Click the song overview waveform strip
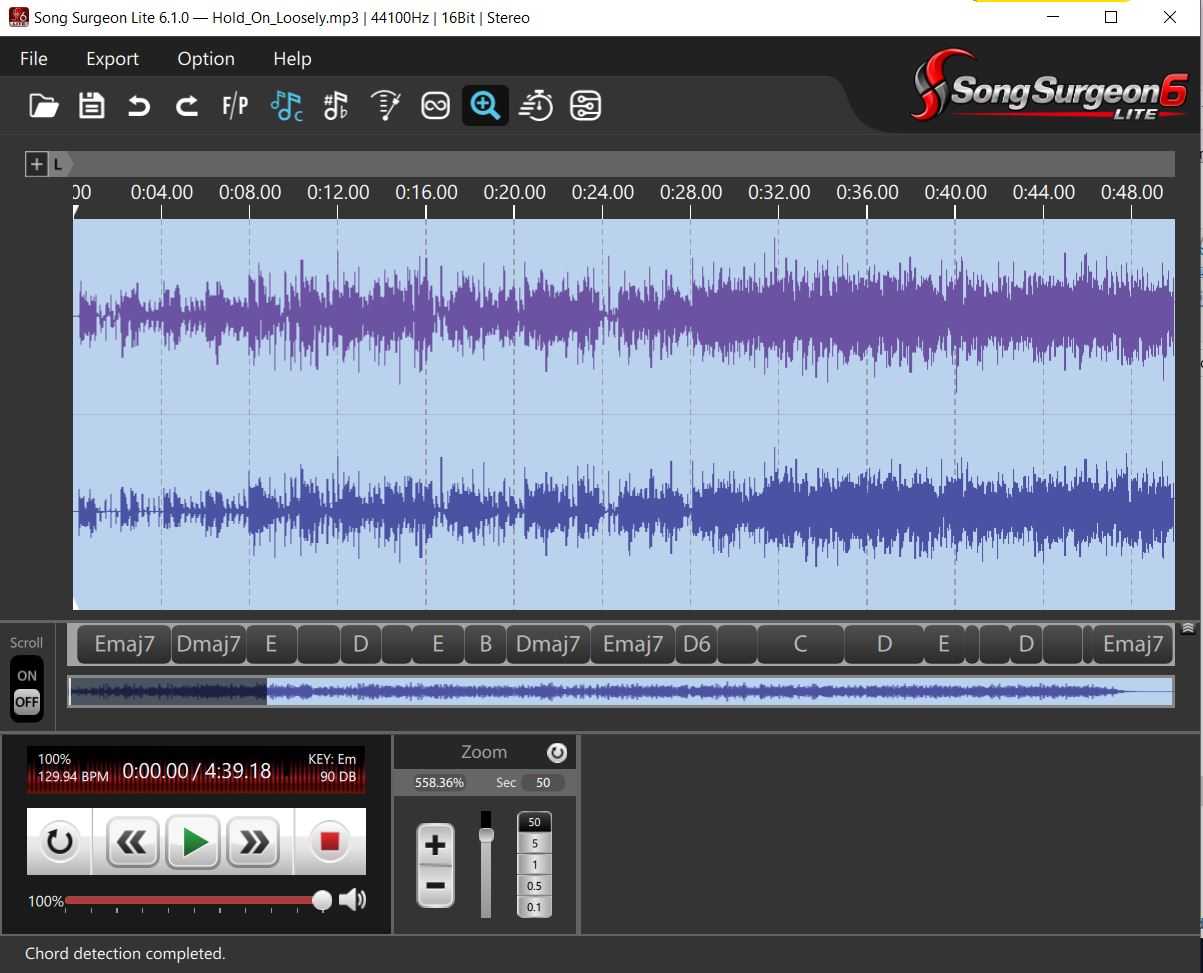1203x973 pixels. click(x=620, y=691)
